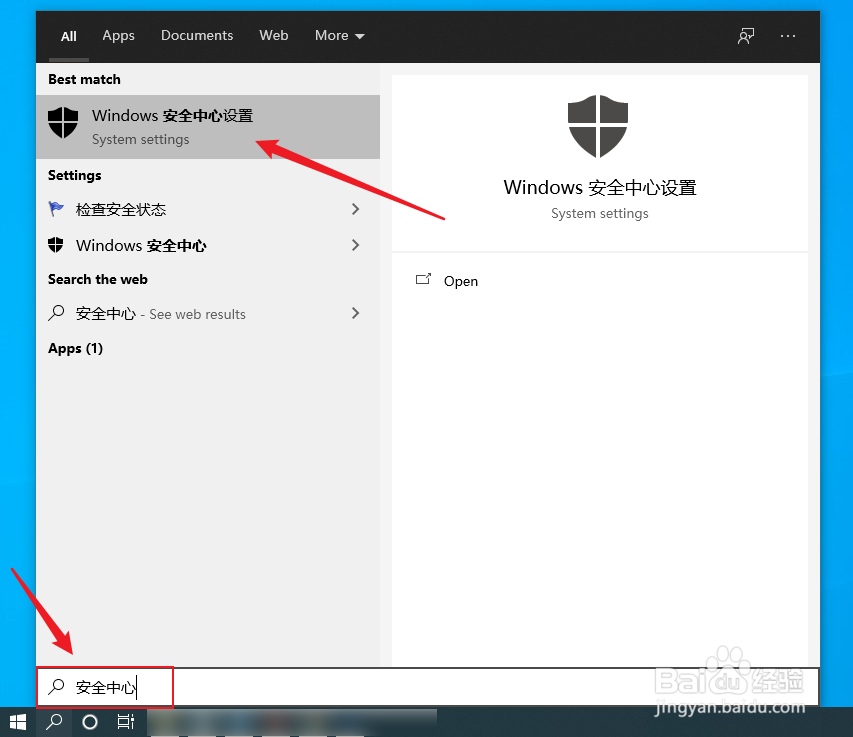Screen dimensions: 853x737
Task: Switch to the All tab
Action: [69, 36]
